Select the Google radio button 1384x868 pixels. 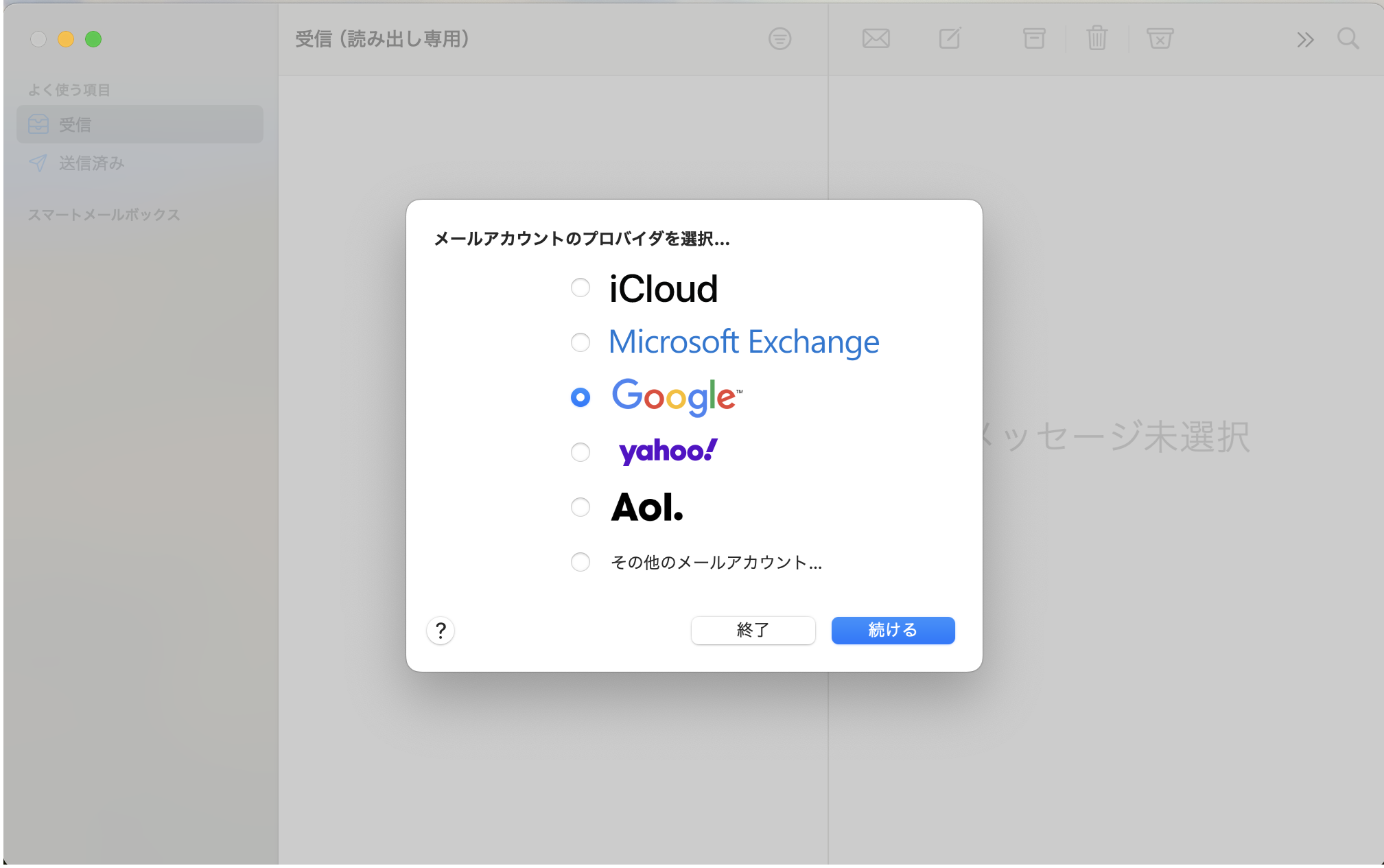pos(580,397)
